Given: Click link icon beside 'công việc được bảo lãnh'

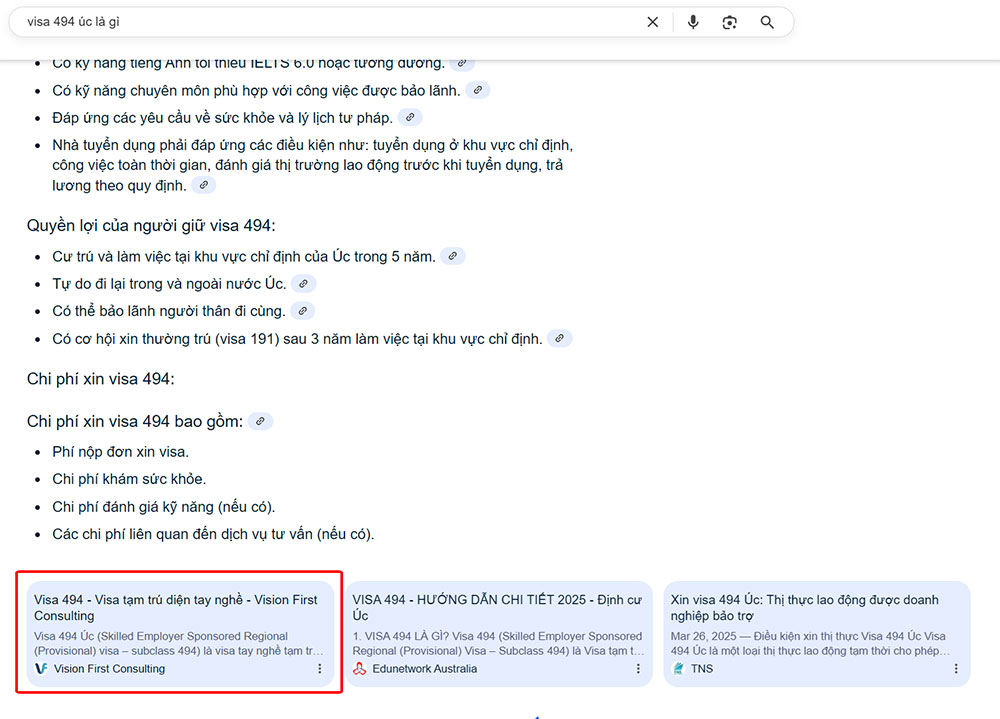Looking at the screenshot, I should [x=478, y=90].
